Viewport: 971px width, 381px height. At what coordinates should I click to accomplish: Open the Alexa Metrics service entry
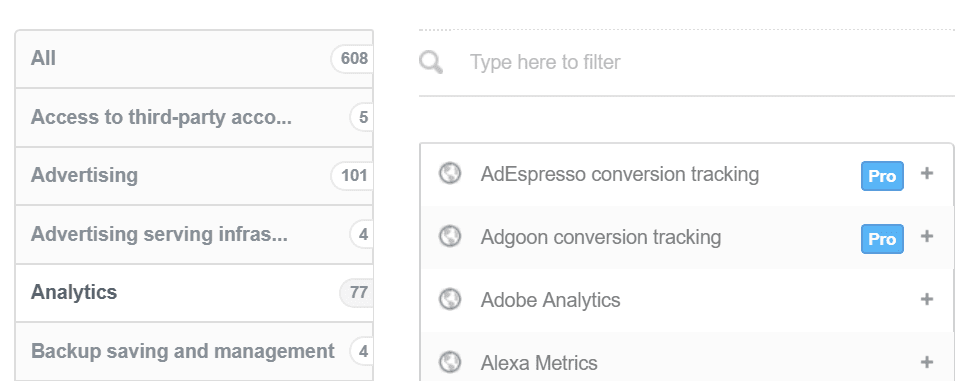click(687, 357)
